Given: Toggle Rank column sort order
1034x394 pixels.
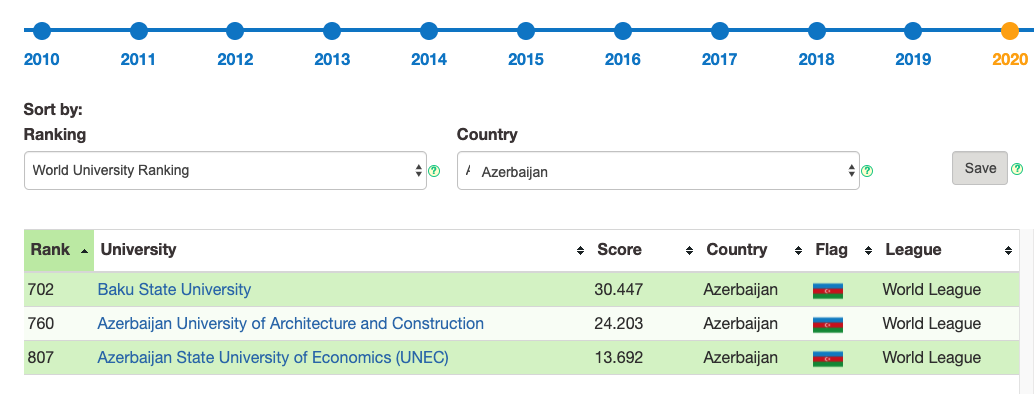Looking at the screenshot, I should (x=59, y=250).
